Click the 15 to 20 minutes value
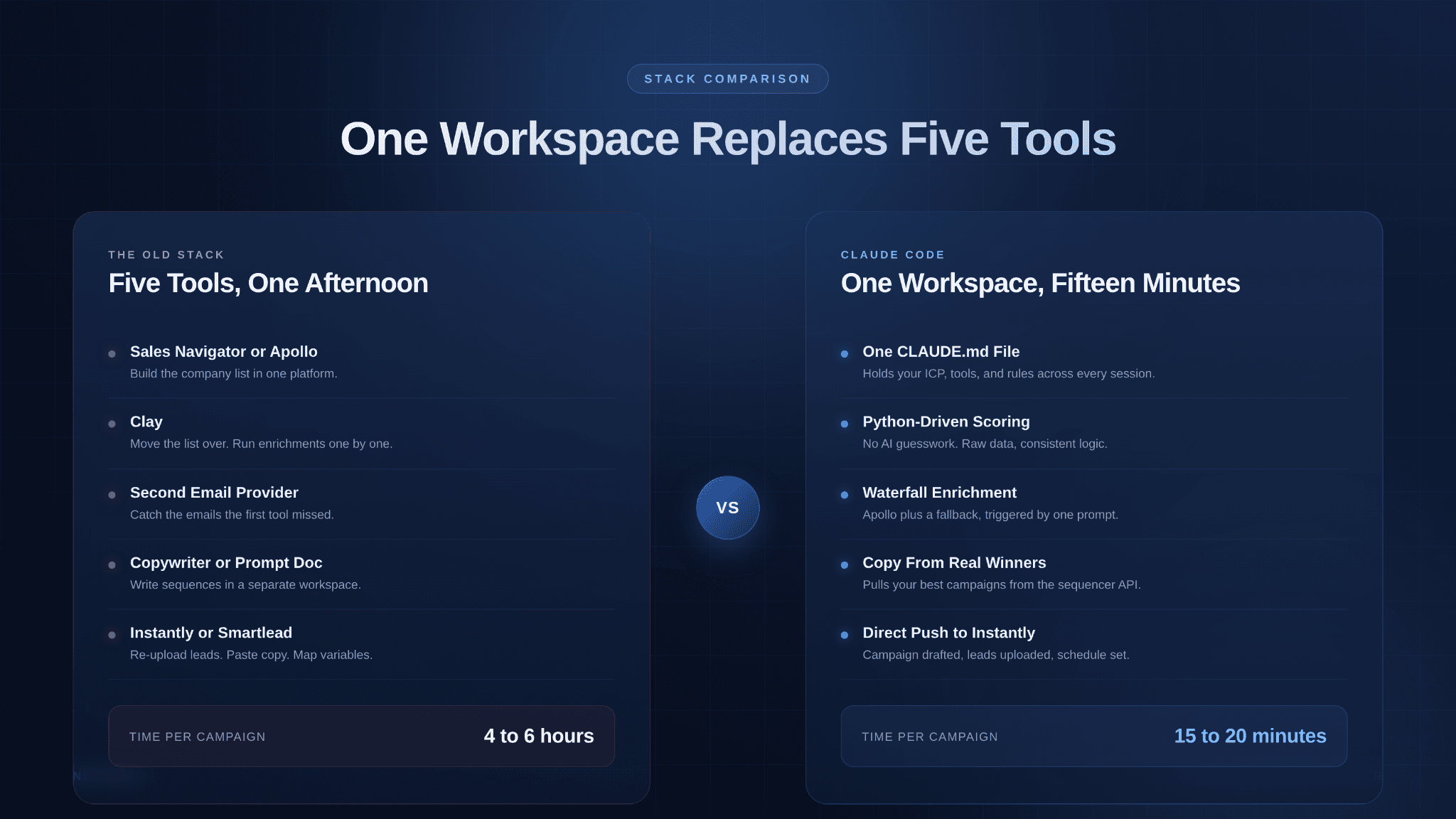Image resolution: width=1456 pixels, height=819 pixels. (1250, 736)
